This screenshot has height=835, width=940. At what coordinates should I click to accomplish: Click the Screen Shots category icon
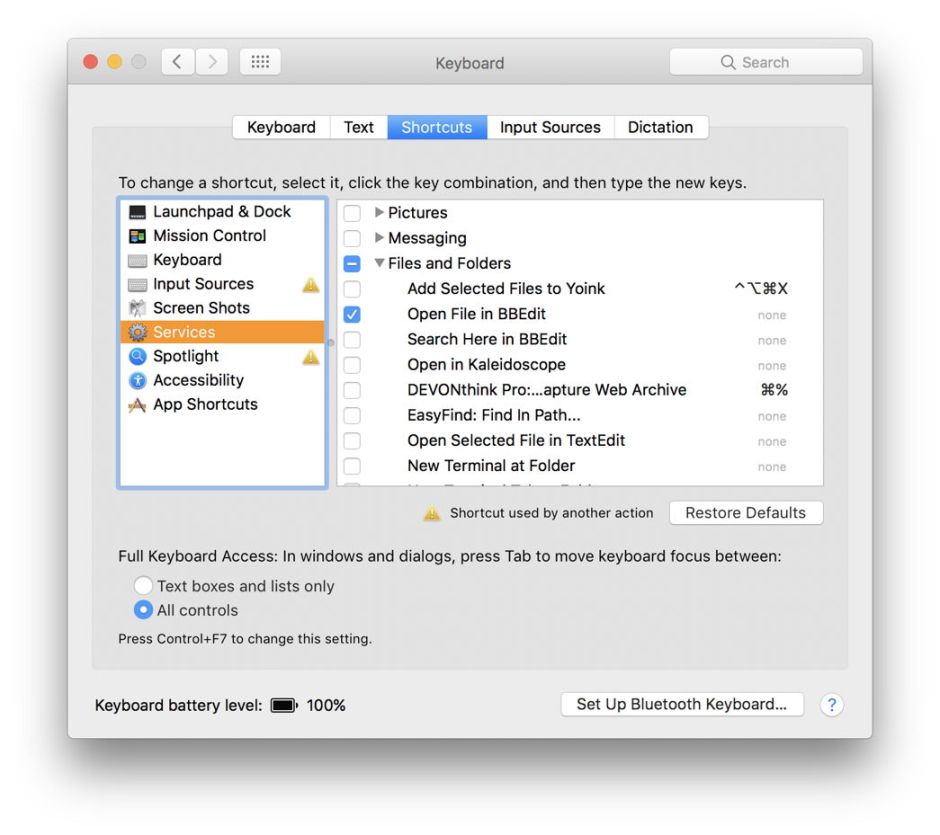[137, 308]
